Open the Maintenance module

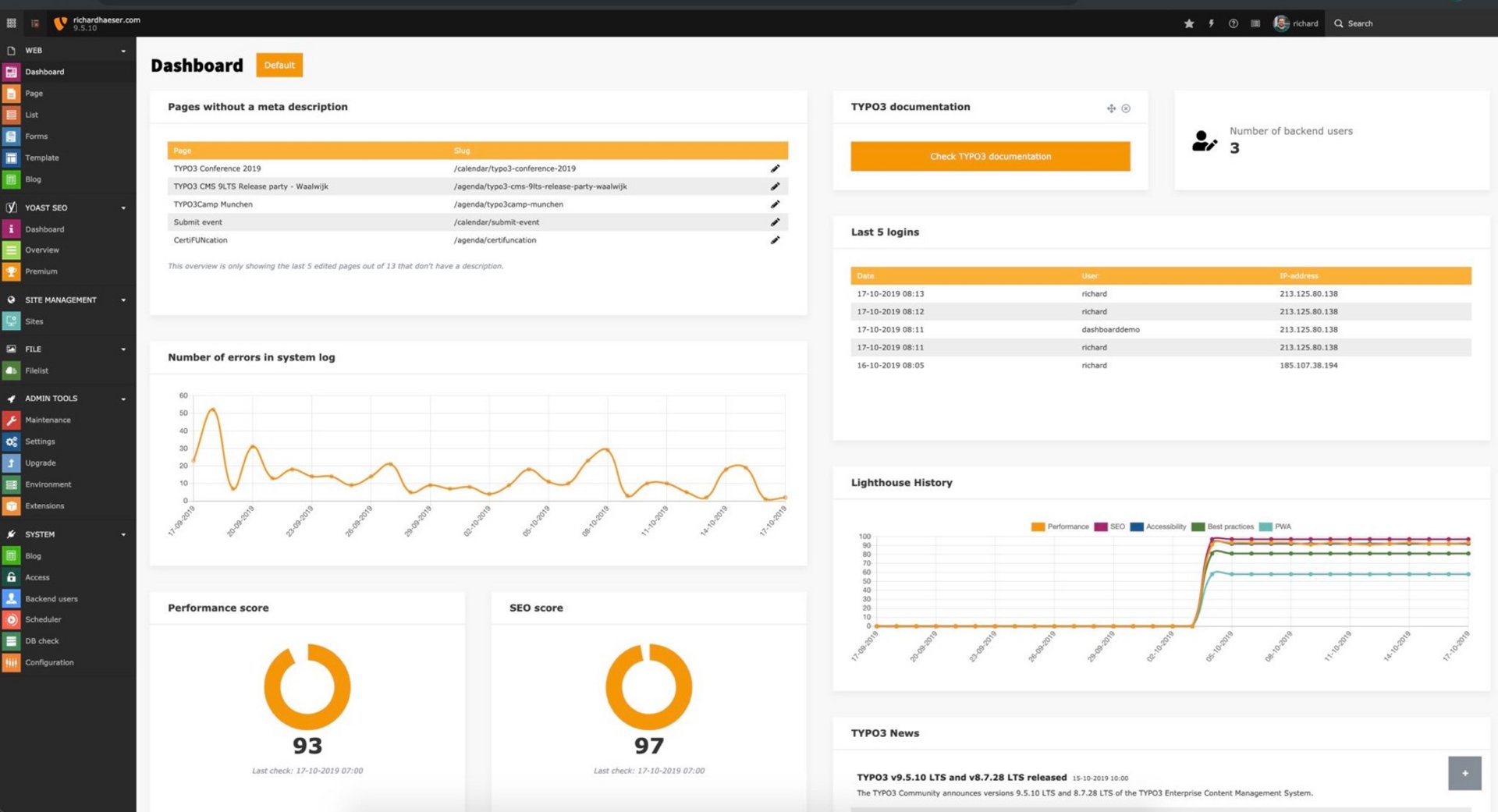click(x=68, y=420)
